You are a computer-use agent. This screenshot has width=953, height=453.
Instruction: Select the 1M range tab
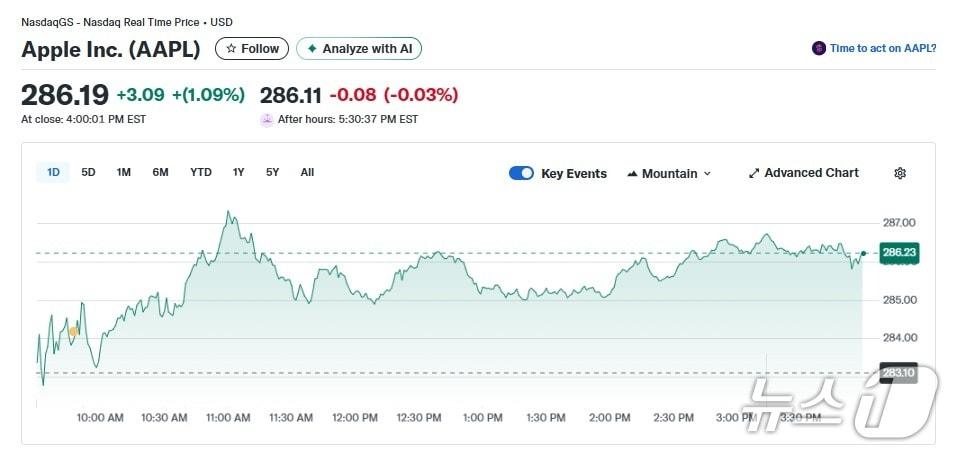(x=124, y=172)
